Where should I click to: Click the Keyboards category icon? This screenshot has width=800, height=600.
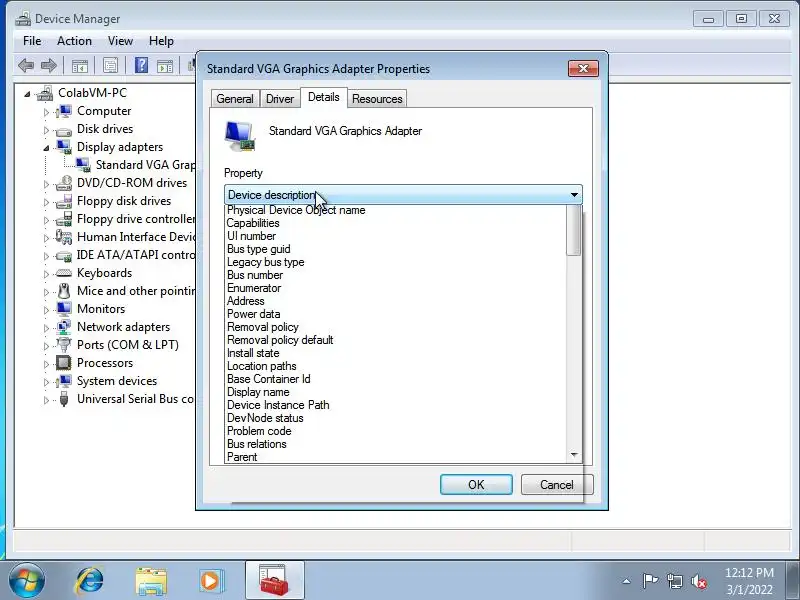click(64, 273)
